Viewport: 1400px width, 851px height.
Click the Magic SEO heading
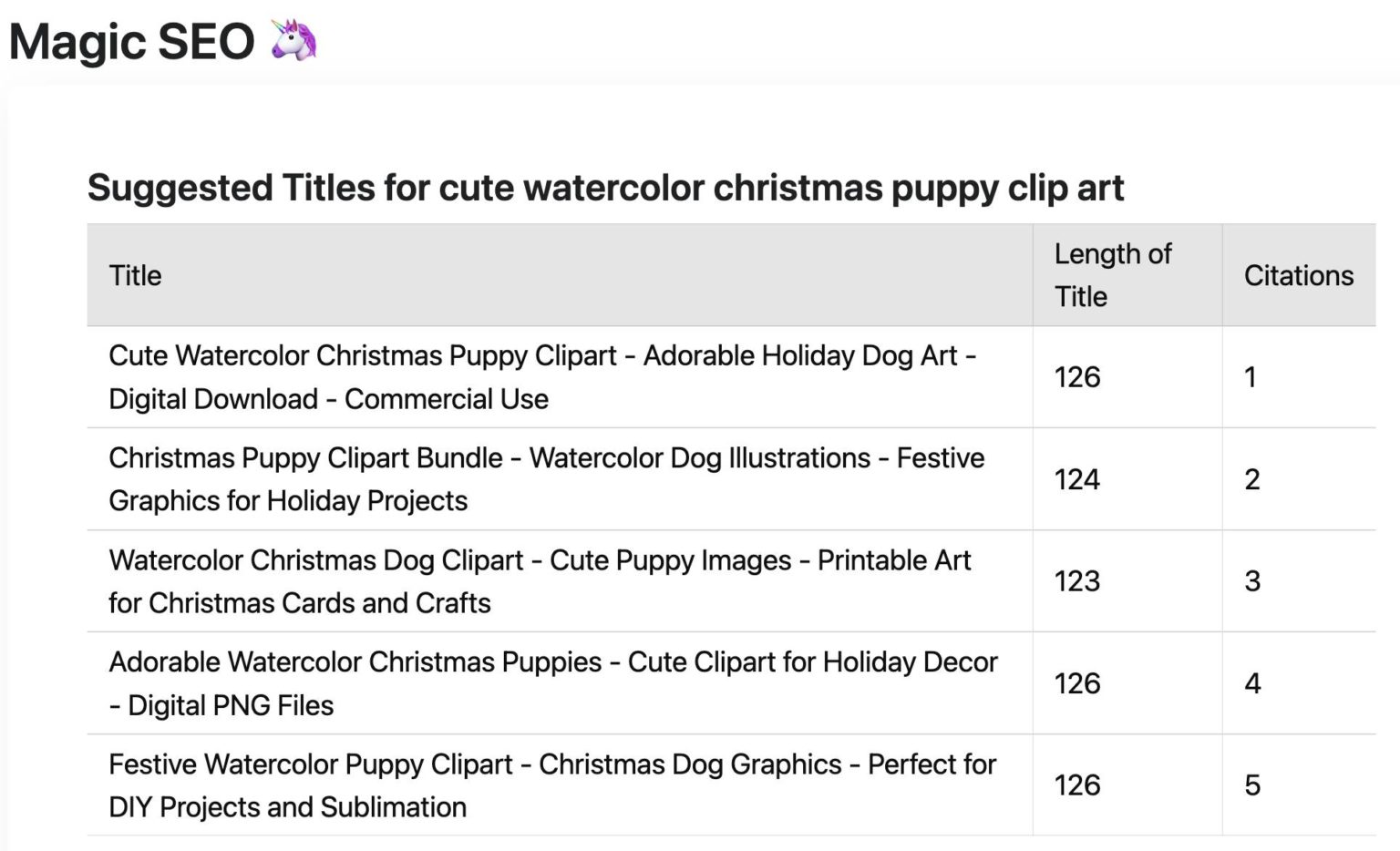pyautogui.click(x=132, y=42)
